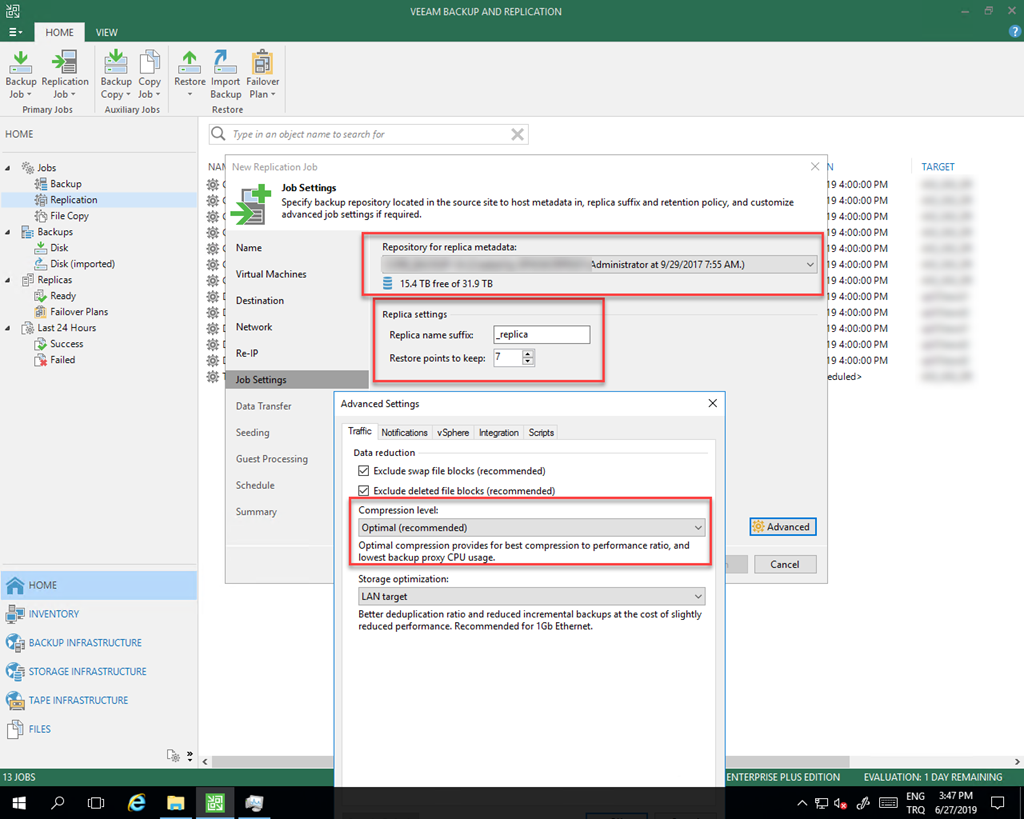Open the Backup Infrastructure pane
1024x819 pixels.
click(x=99, y=643)
